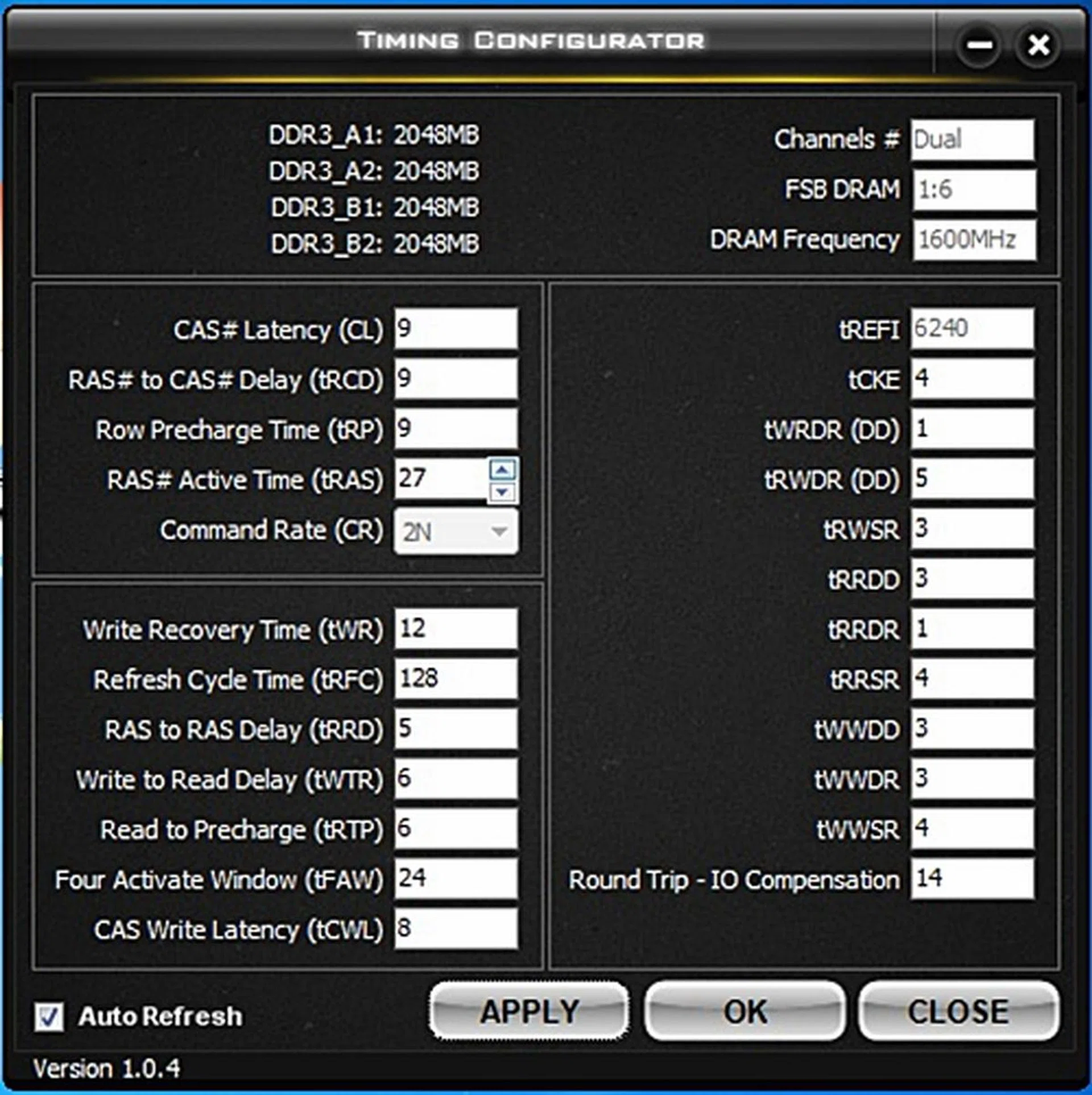Toggle the Auto Refresh checkbox

click(49, 1017)
